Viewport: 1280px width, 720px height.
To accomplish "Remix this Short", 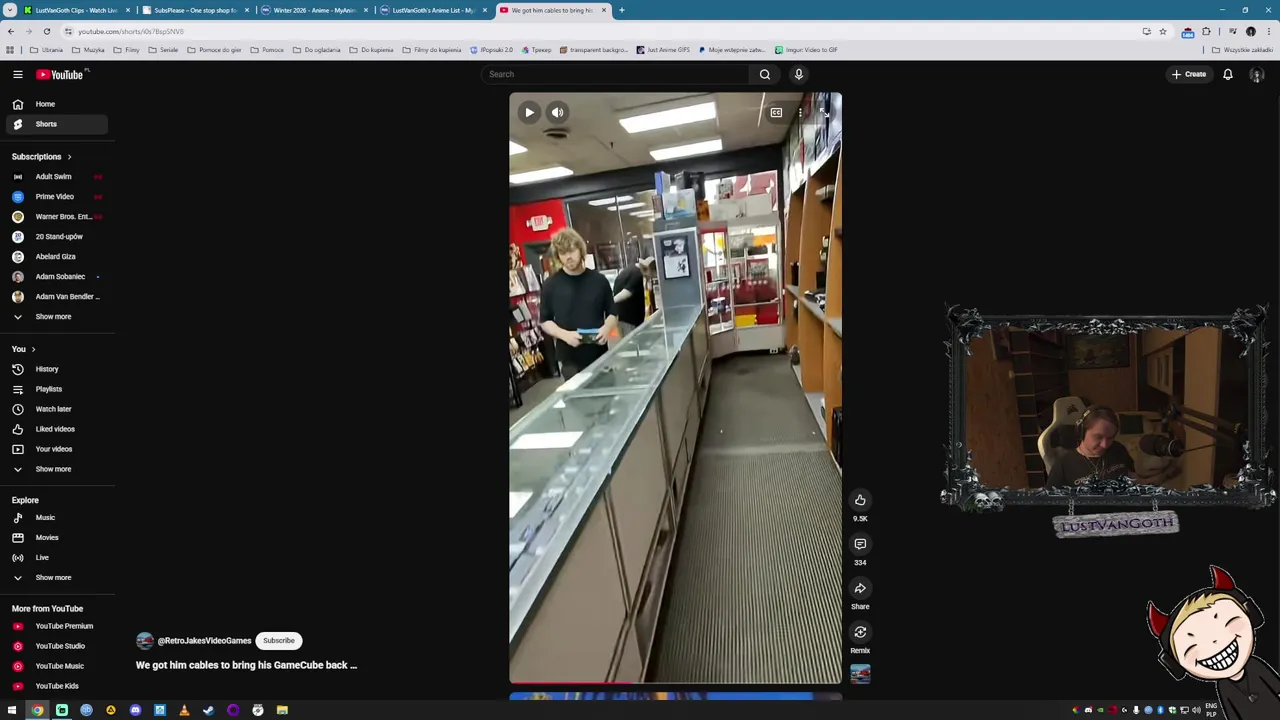I will [x=860, y=632].
